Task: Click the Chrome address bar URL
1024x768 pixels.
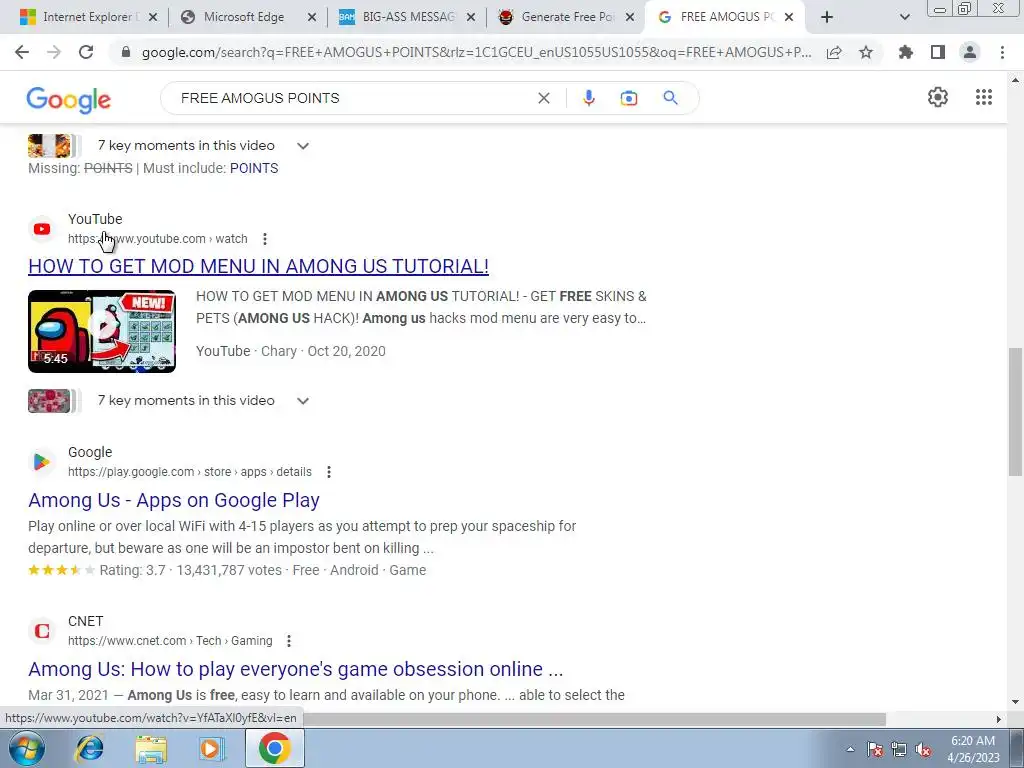Action: point(477,52)
